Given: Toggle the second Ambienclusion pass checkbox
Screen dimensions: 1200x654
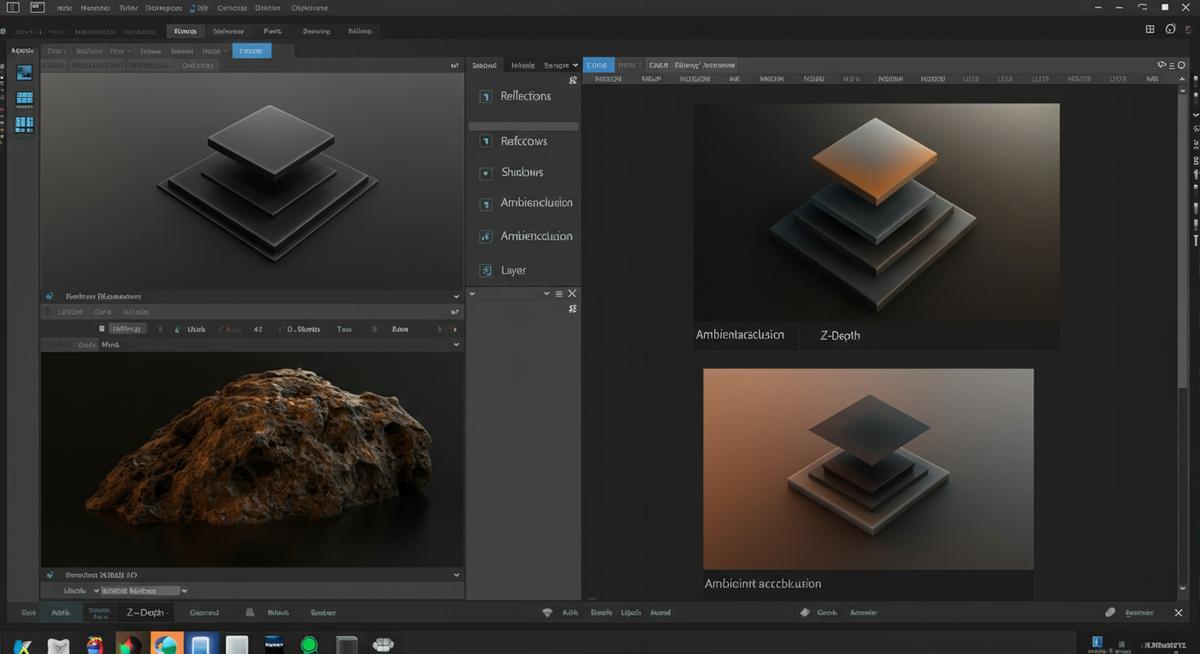Looking at the screenshot, I should [486, 237].
